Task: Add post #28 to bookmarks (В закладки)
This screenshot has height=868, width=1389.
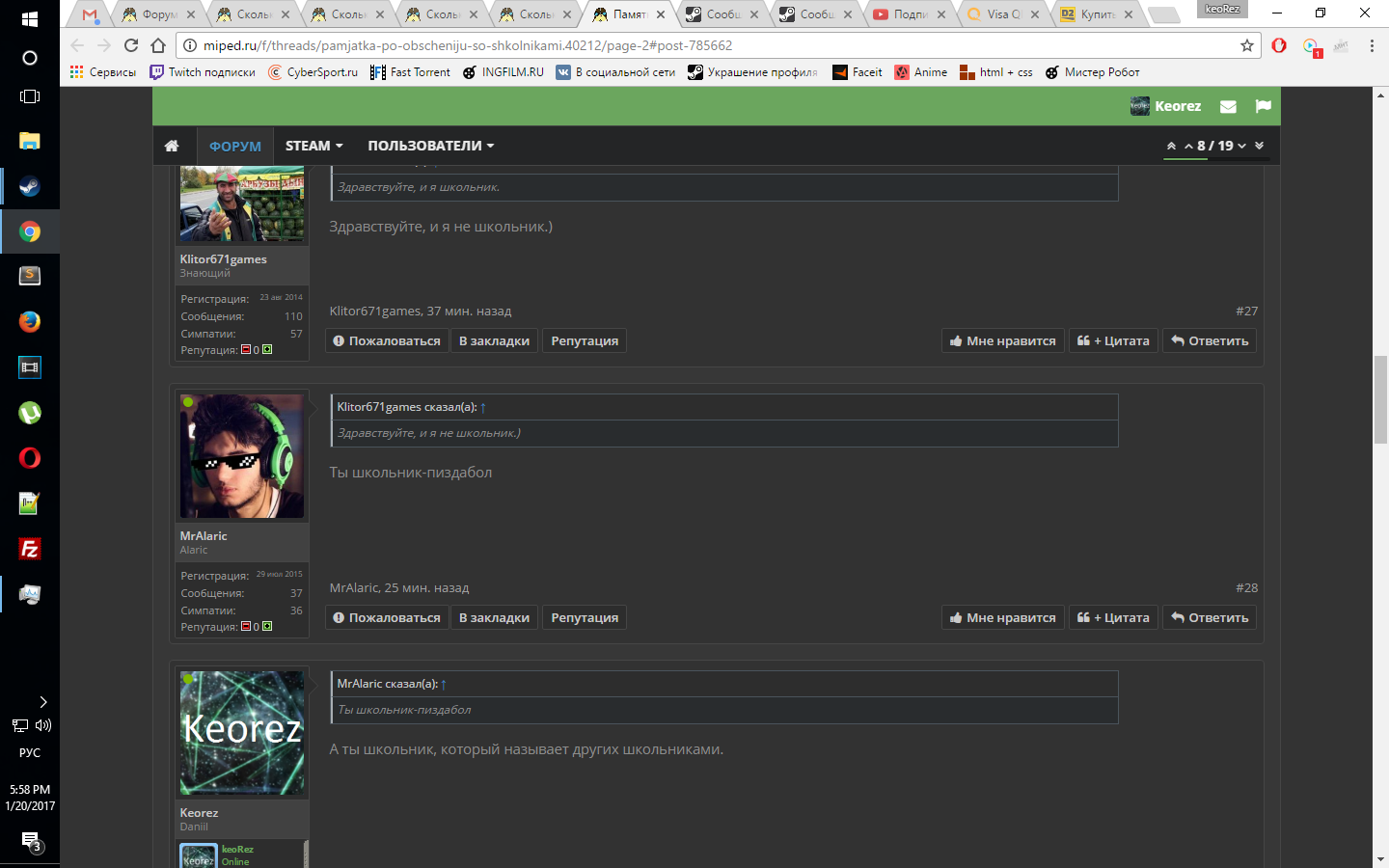Action: pos(494,617)
